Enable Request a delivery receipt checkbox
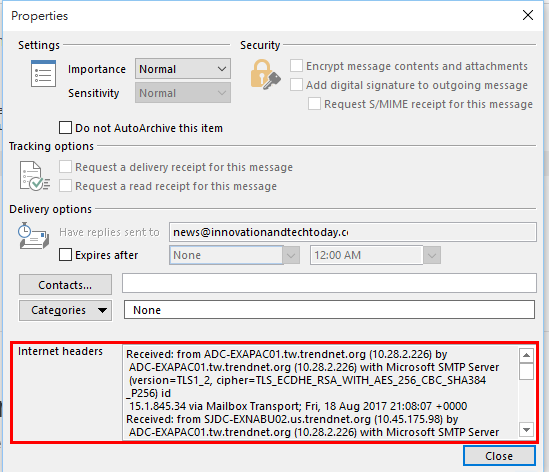549x472 pixels. (x=65, y=167)
